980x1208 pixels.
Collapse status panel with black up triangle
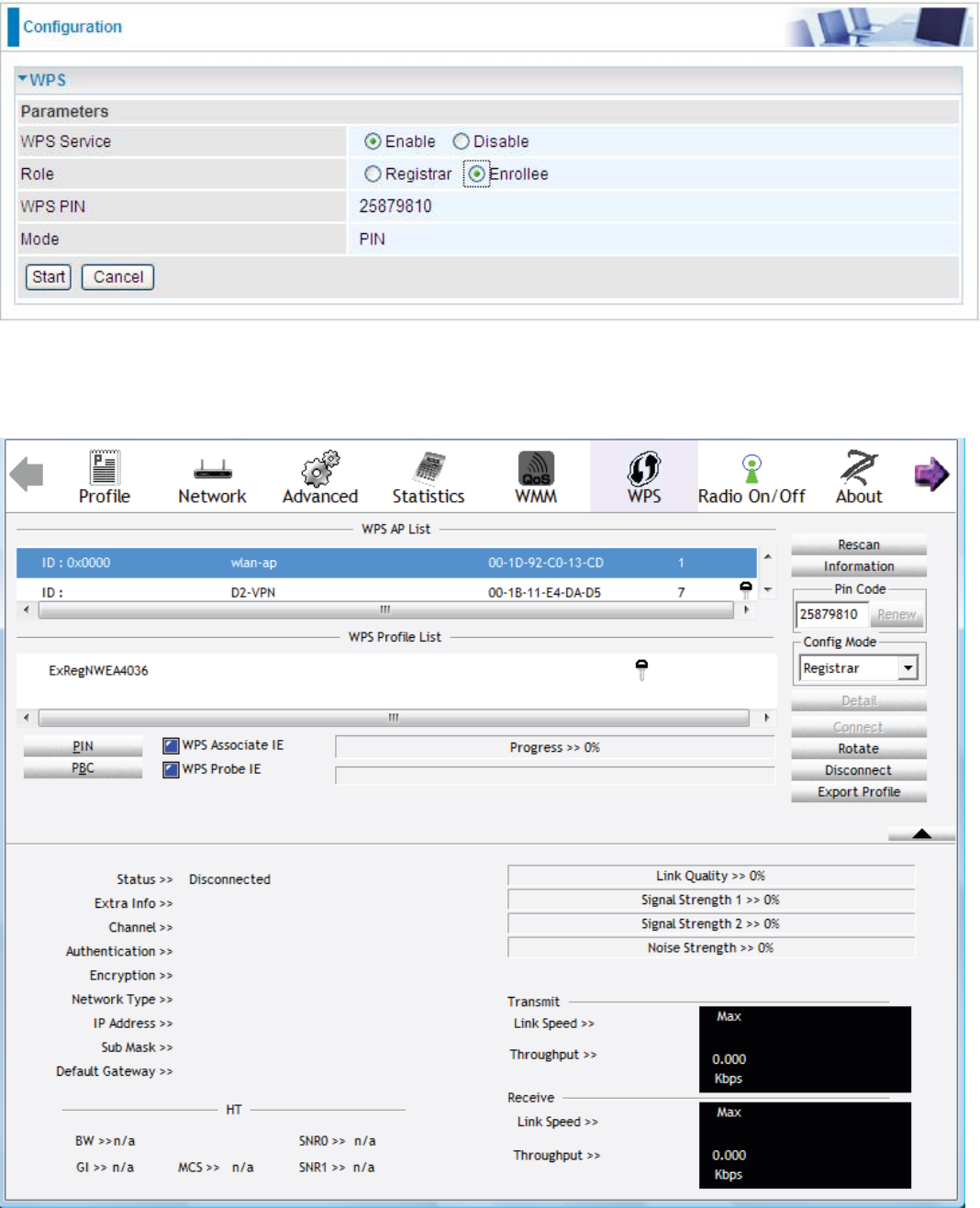click(922, 833)
